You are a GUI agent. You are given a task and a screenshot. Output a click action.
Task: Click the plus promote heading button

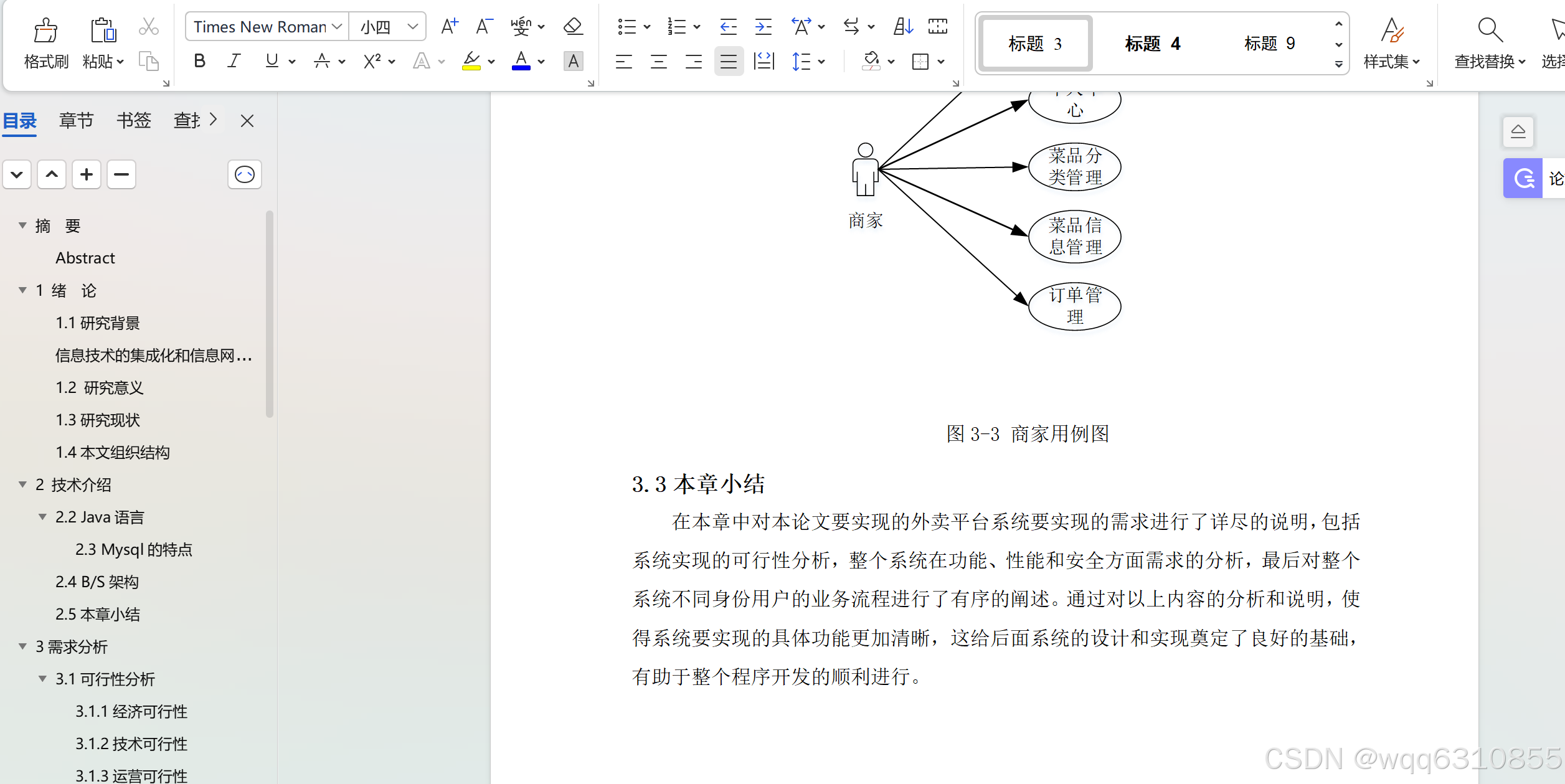click(x=87, y=174)
